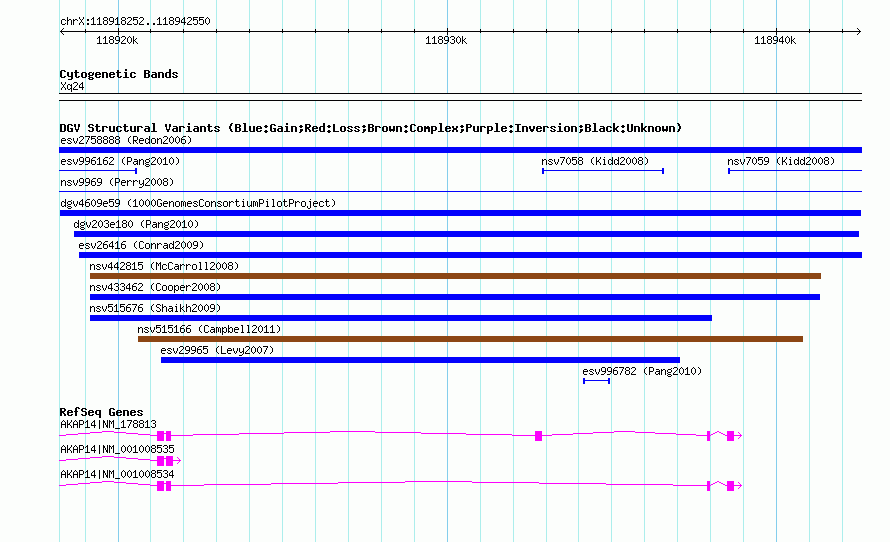Image resolution: width=890 pixels, height=542 pixels.
Task: Click the 118930k ruler tick label
Action: pyautogui.click(x=446, y=40)
